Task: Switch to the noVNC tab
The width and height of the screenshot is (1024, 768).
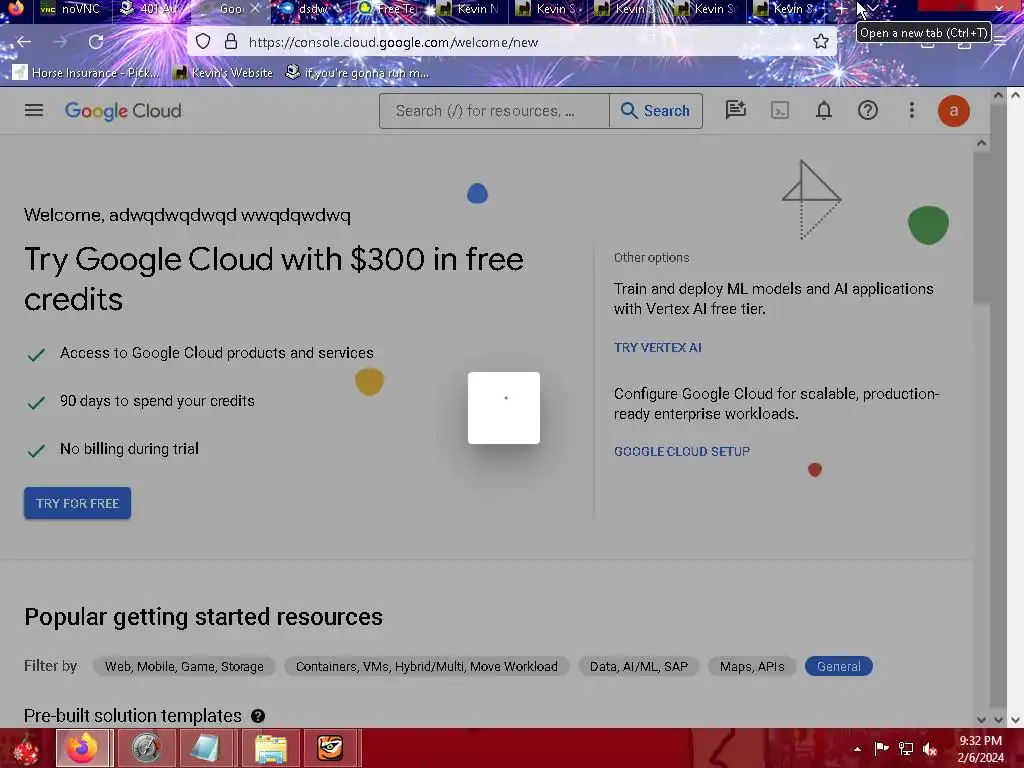Action: [73, 9]
